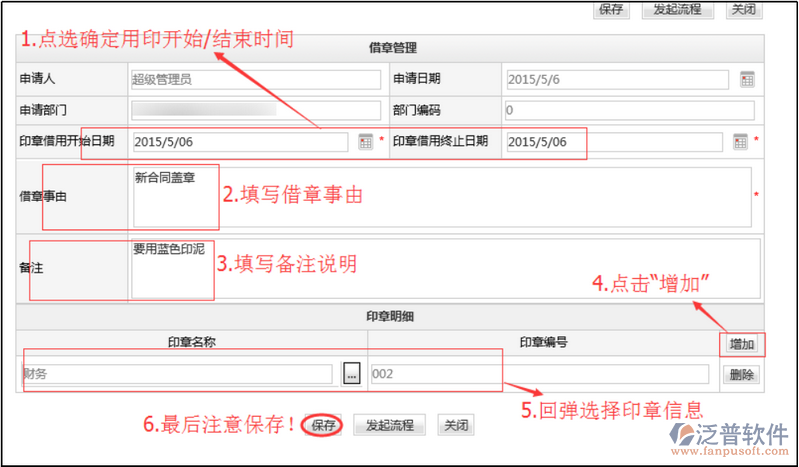Click the bottom 发起流程 button
The width and height of the screenshot is (799, 467).
click(389, 425)
